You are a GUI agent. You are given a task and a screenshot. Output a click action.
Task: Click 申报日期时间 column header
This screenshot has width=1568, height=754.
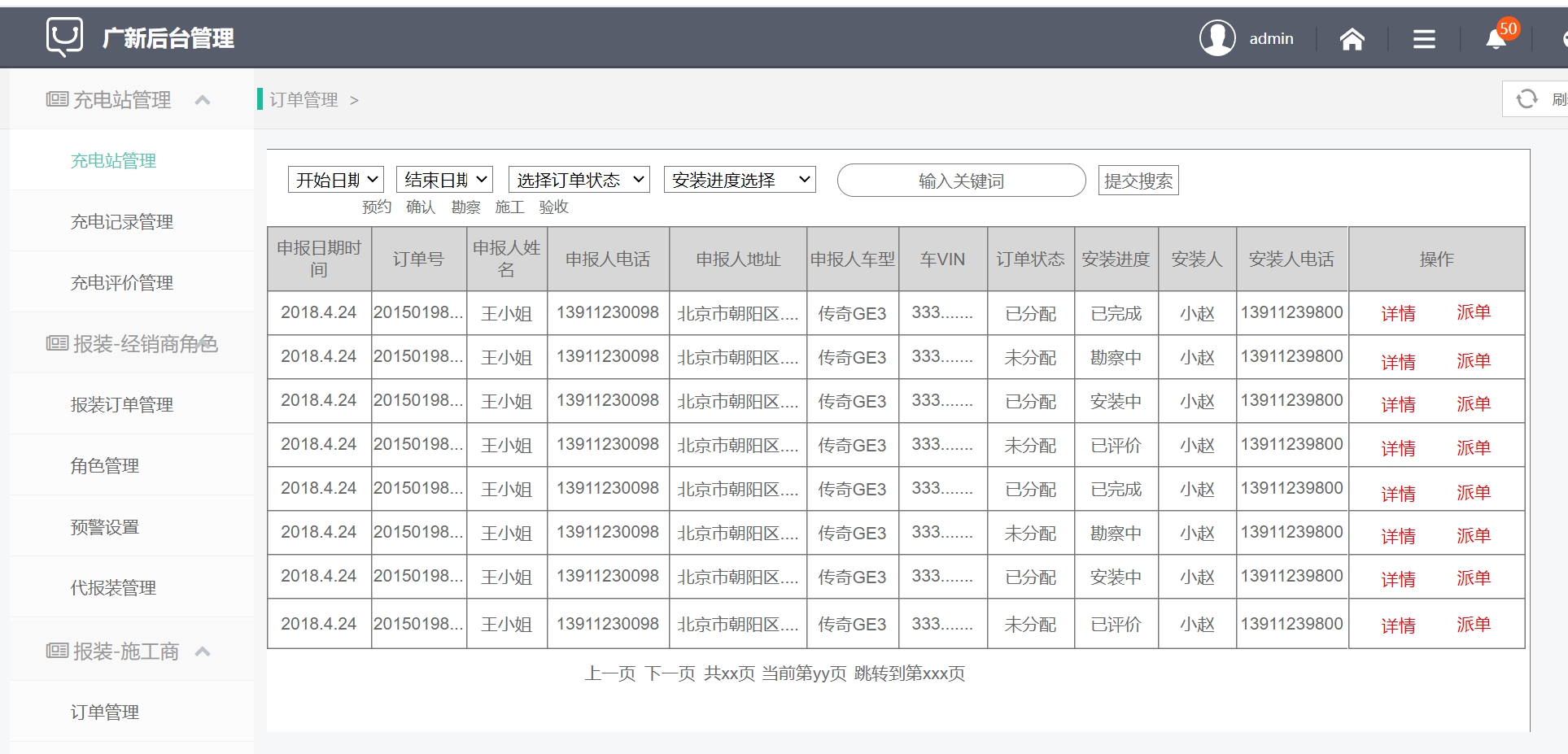click(319, 259)
